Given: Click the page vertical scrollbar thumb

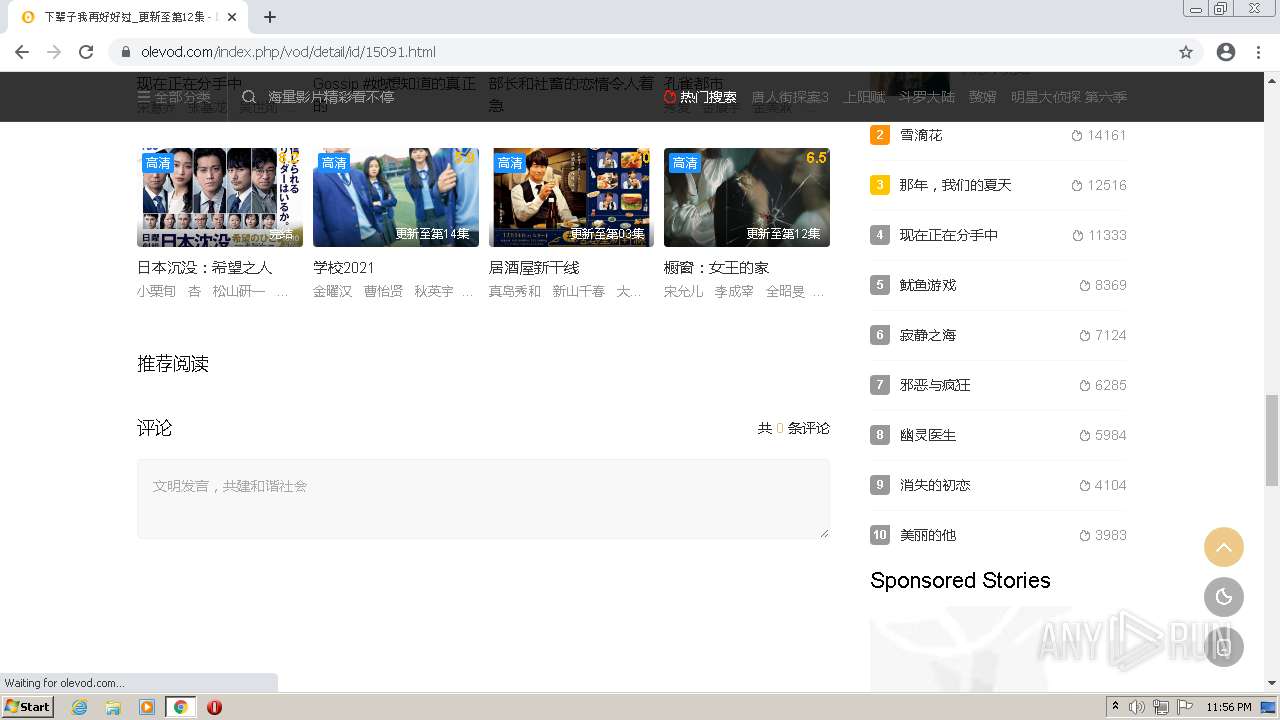Looking at the screenshot, I should click(x=1272, y=440).
